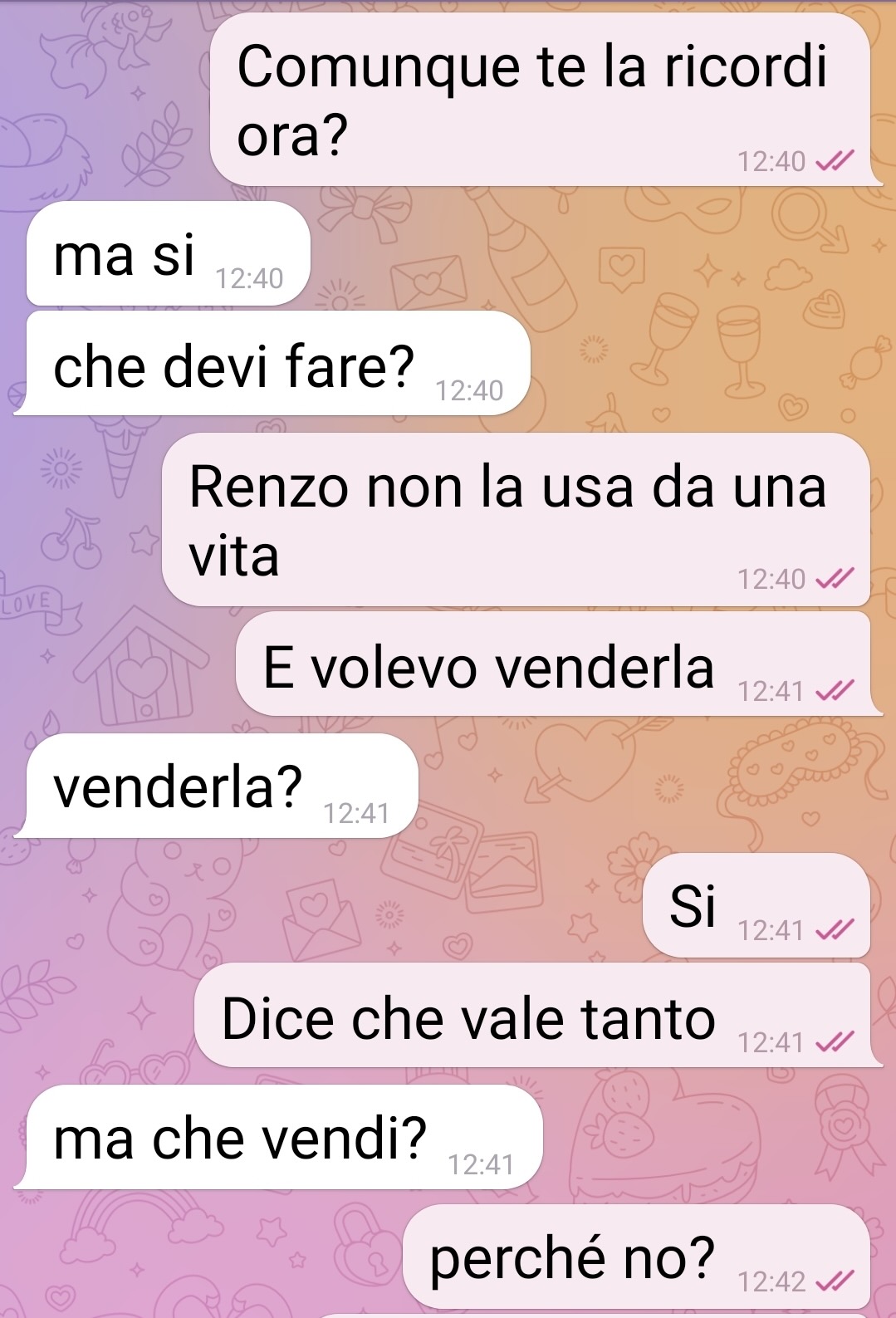This screenshot has width=896, height=1318.
Task: Tap the read receipt icon beside "E volevo venderla"
Action: [x=835, y=691]
